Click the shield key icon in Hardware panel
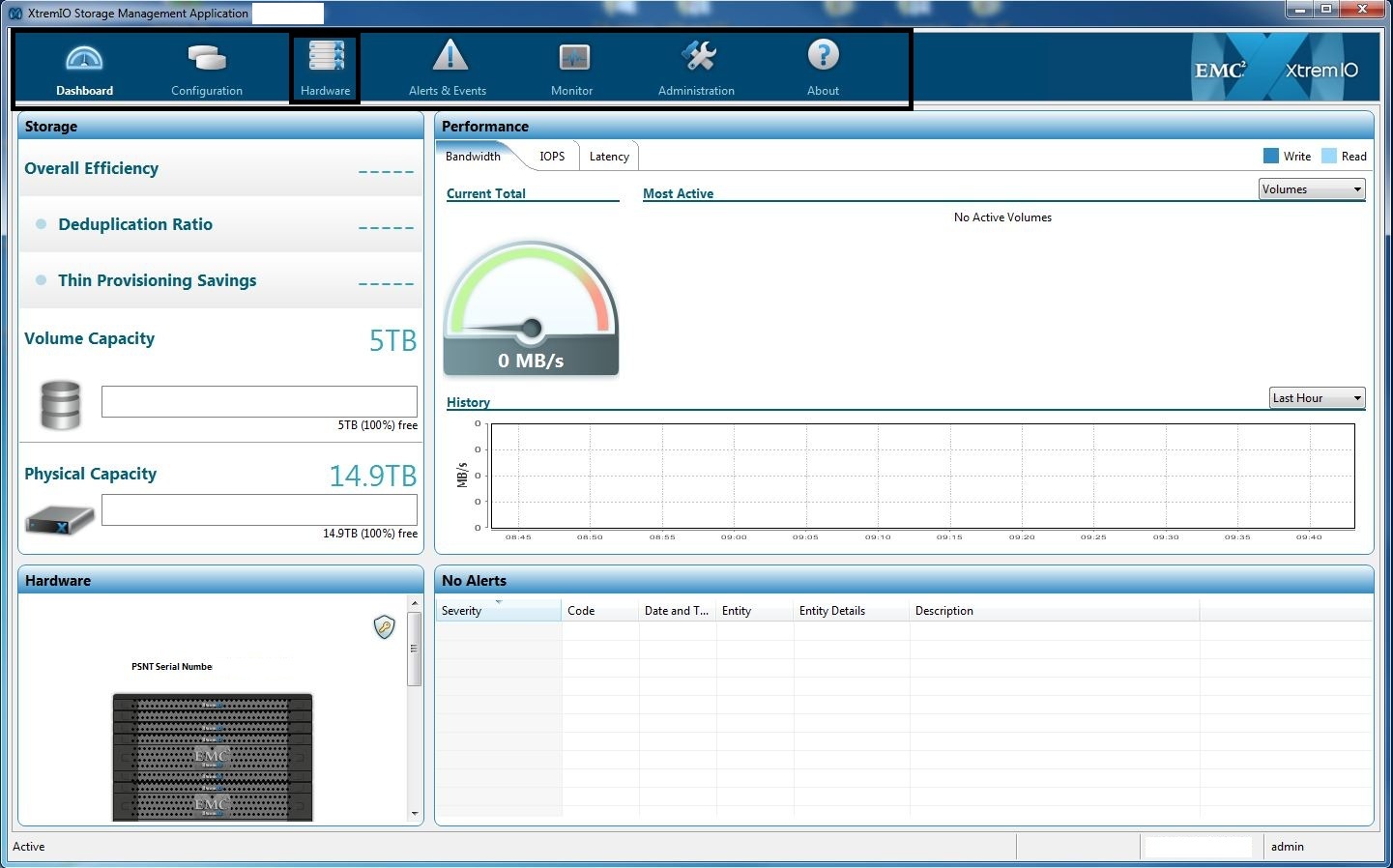Image resolution: width=1393 pixels, height=868 pixels. pos(384,627)
